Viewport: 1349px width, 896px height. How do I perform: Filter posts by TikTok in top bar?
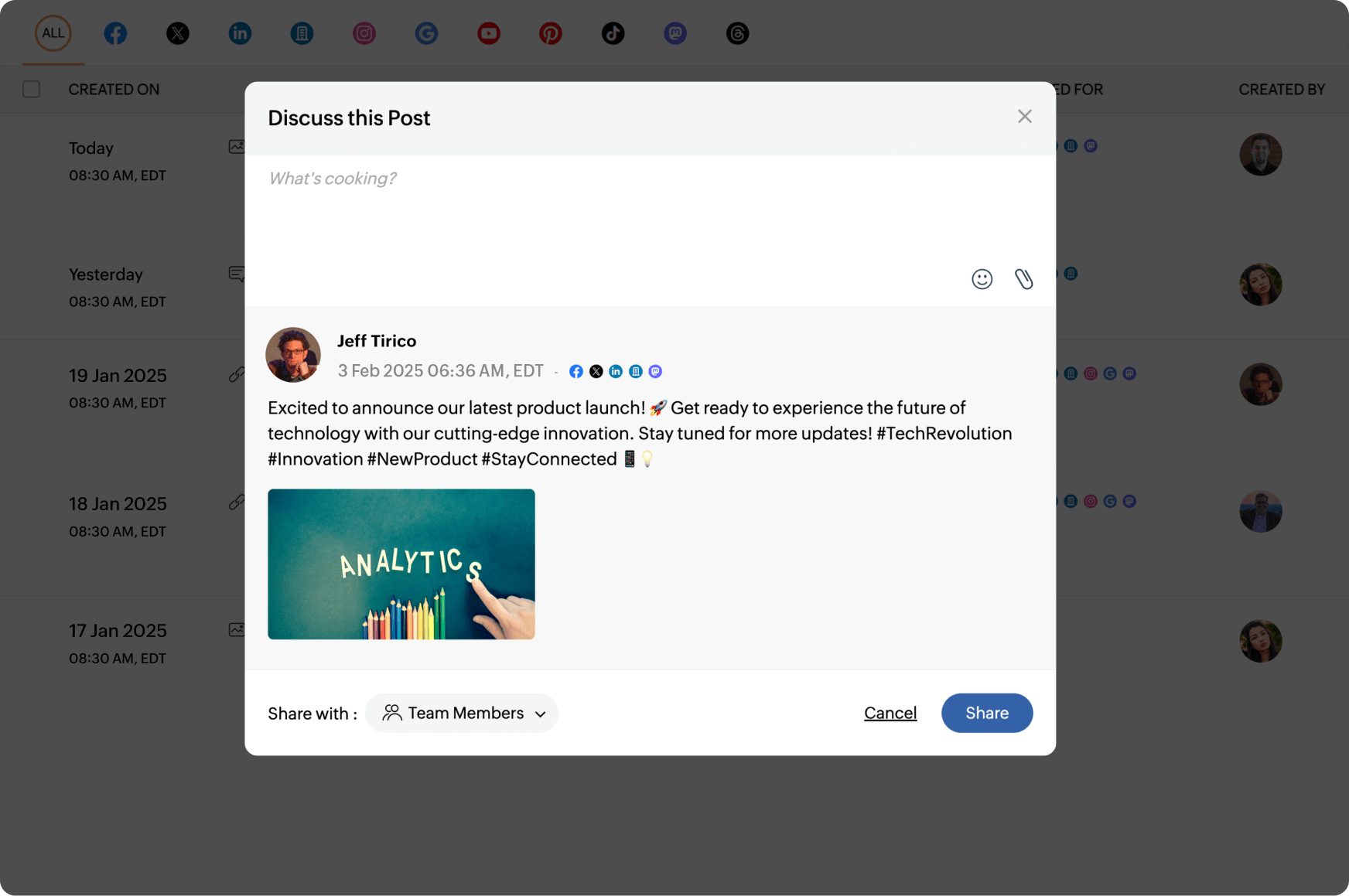[x=613, y=33]
